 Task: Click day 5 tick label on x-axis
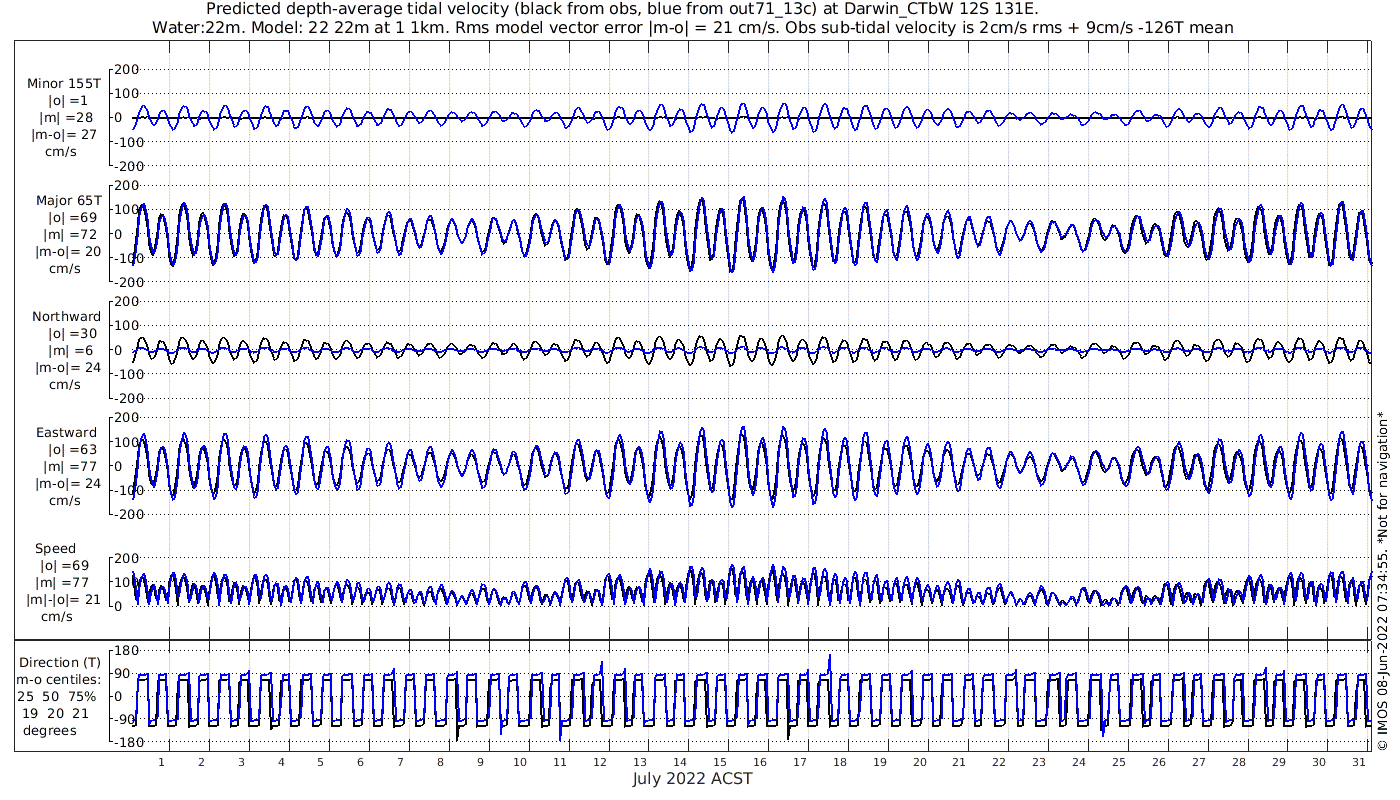click(x=320, y=763)
